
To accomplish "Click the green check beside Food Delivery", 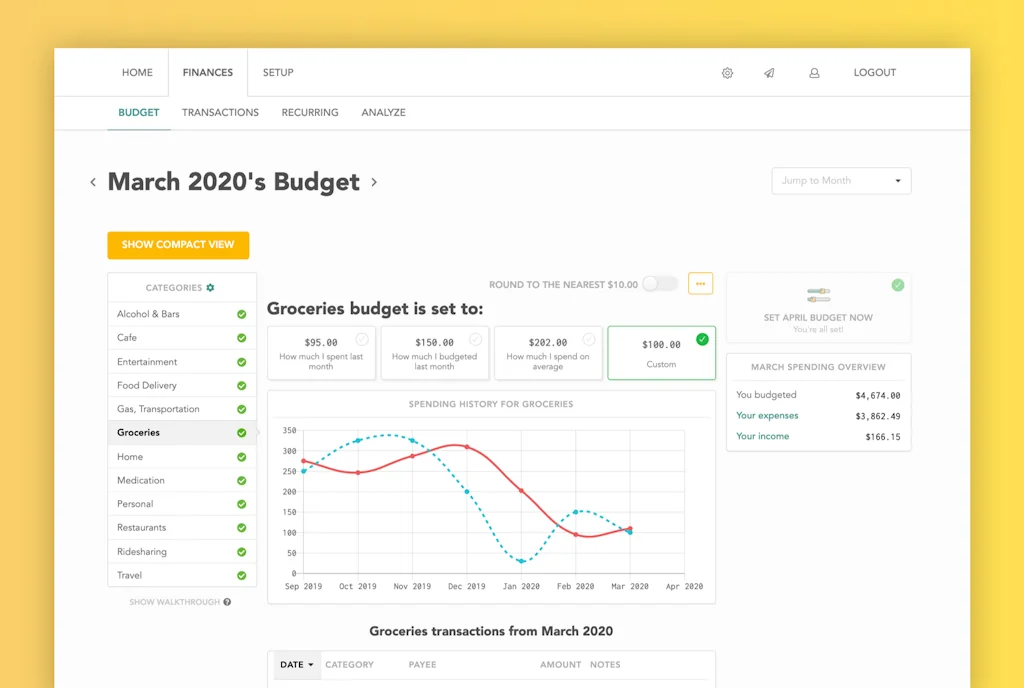I will tap(242, 386).
